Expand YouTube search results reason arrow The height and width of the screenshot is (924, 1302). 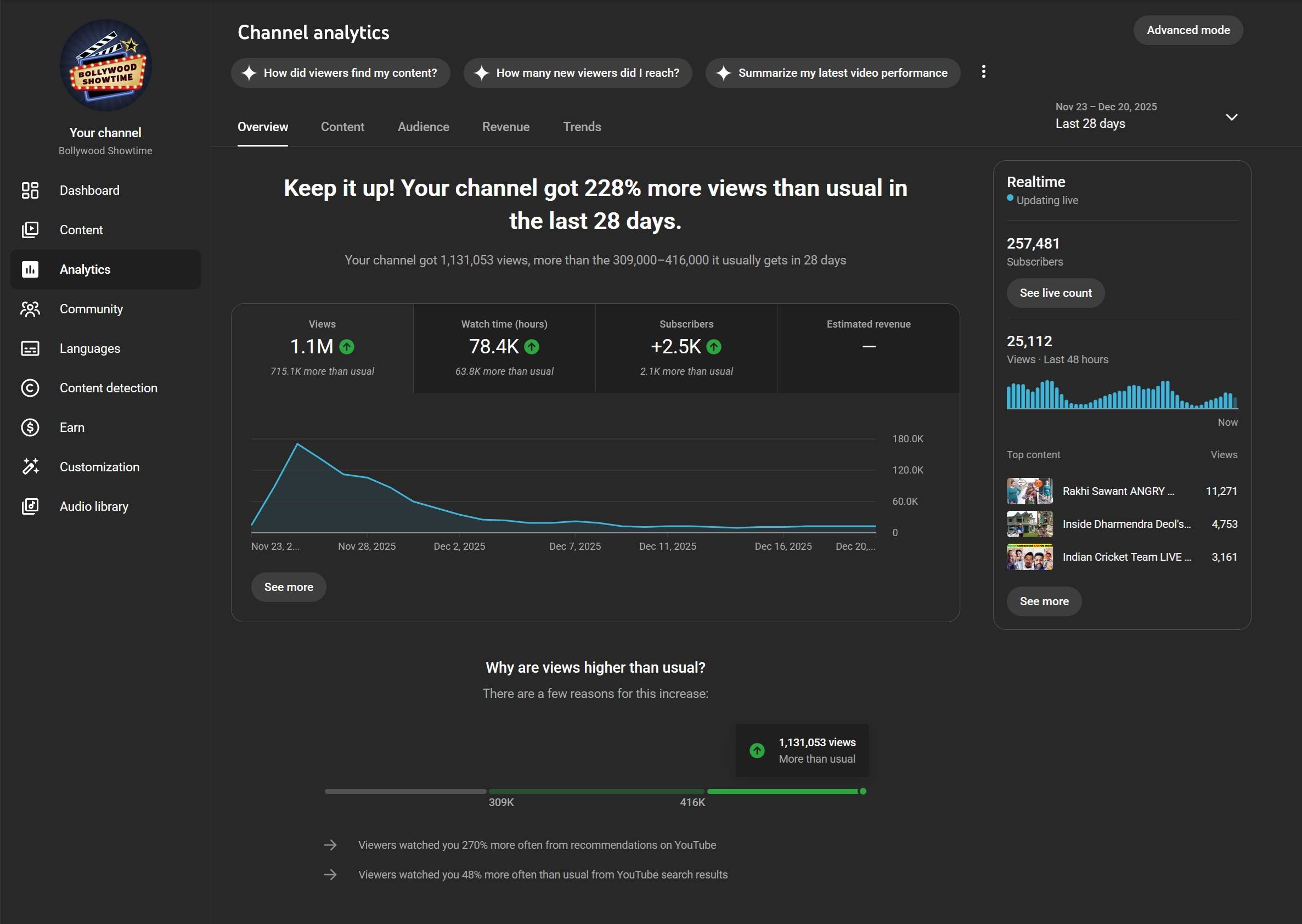click(x=330, y=875)
